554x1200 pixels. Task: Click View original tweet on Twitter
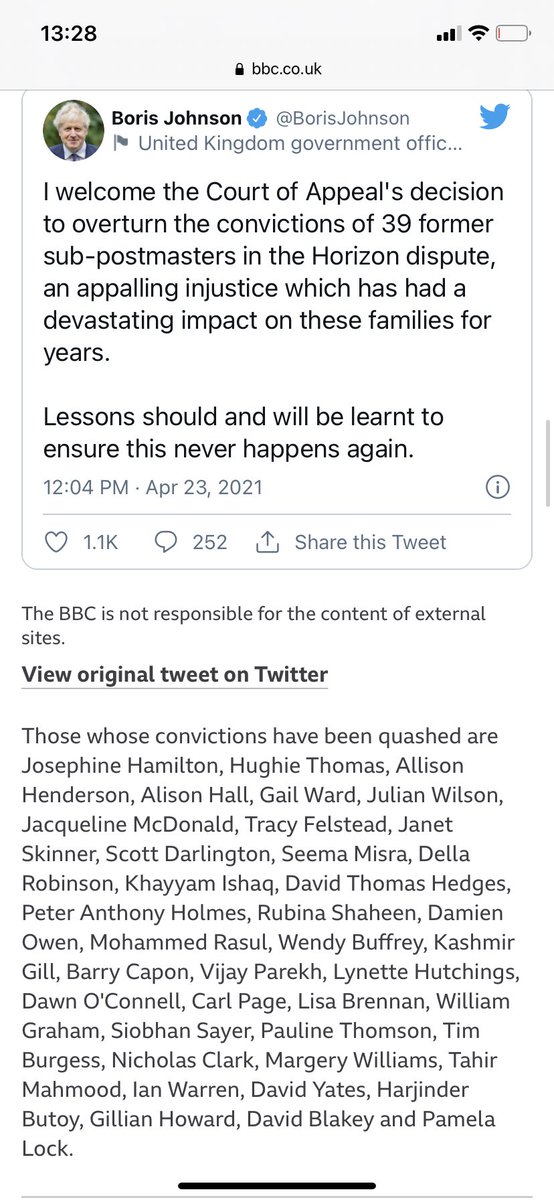(x=175, y=675)
